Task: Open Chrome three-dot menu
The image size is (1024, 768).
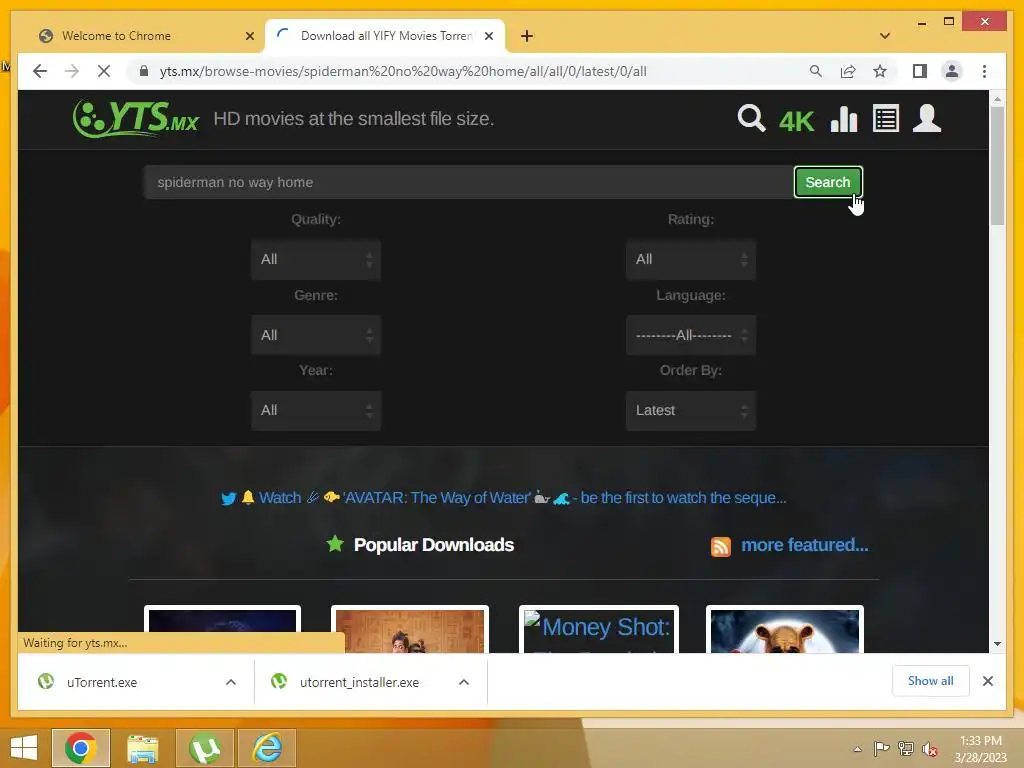Action: click(984, 71)
